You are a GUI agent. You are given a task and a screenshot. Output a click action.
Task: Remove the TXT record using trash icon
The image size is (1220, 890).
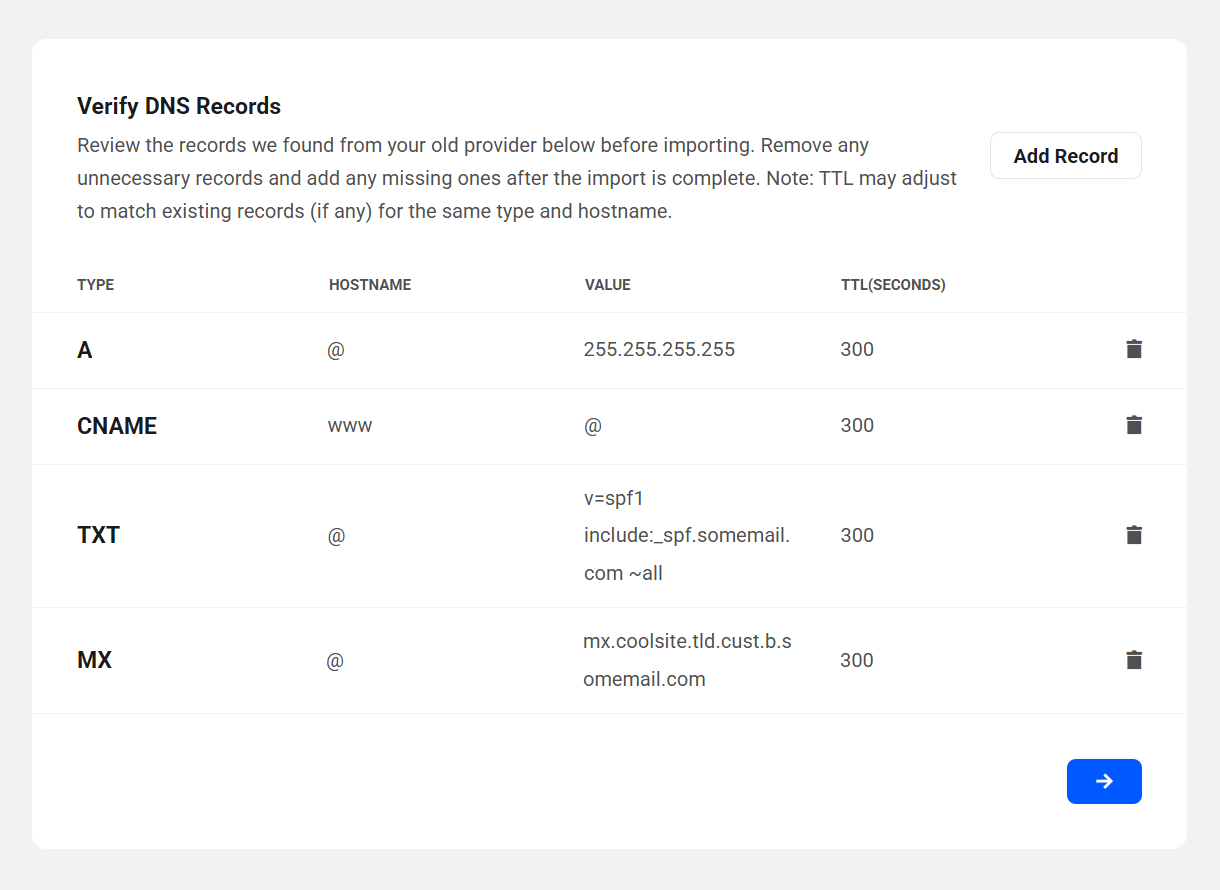1134,535
